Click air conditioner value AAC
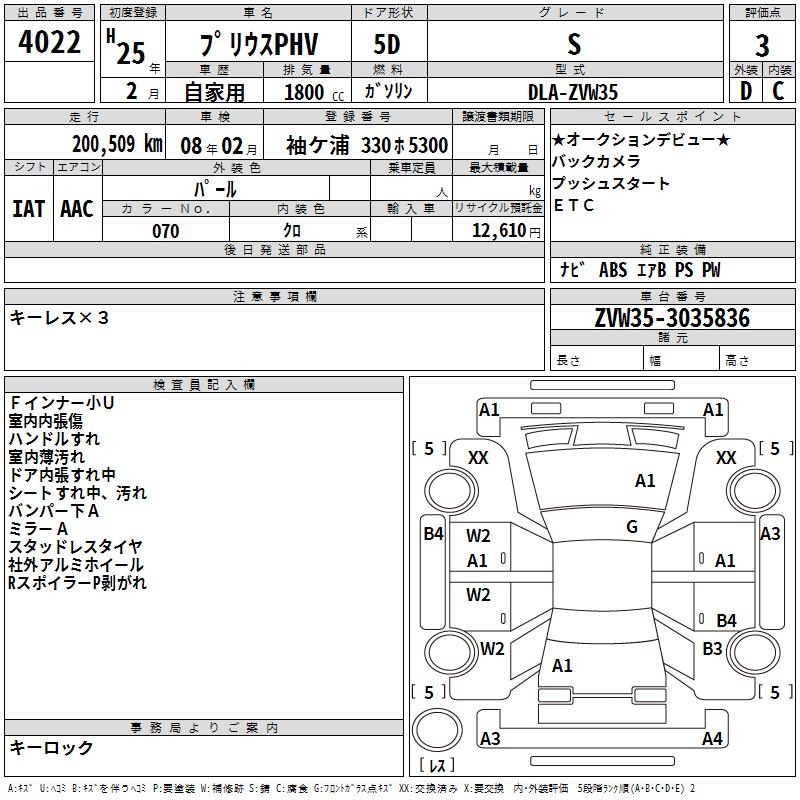This screenshot has width=800, height=800. tap(77, 209)
